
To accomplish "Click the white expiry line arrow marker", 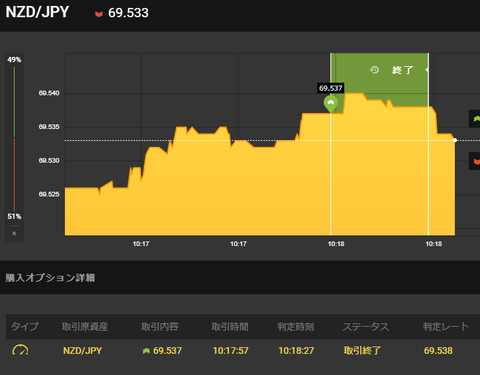I will (x=427, y=70).
